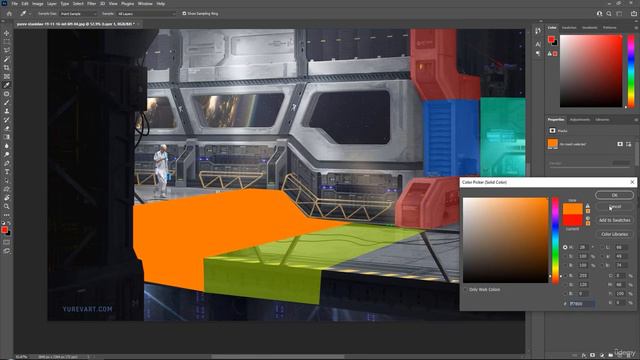Open the History collapsed panel icon
Viewport: 640px width, 360px height.
pyautogui.click(x=538, y=31)
